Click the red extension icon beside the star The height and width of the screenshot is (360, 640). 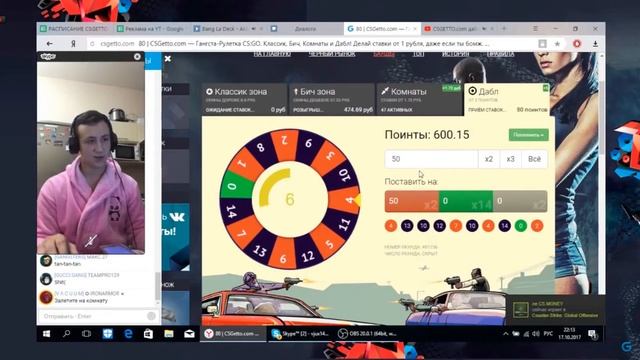(577, 44)
